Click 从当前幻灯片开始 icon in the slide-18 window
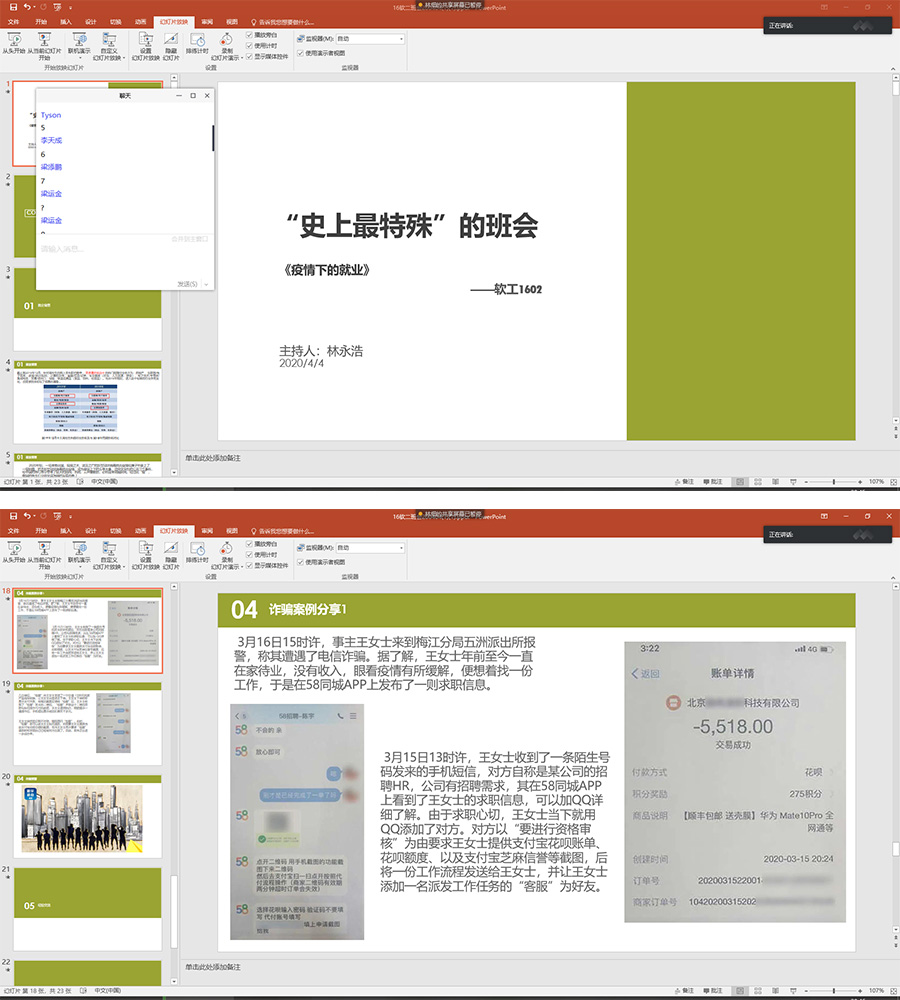 [44, 551]
